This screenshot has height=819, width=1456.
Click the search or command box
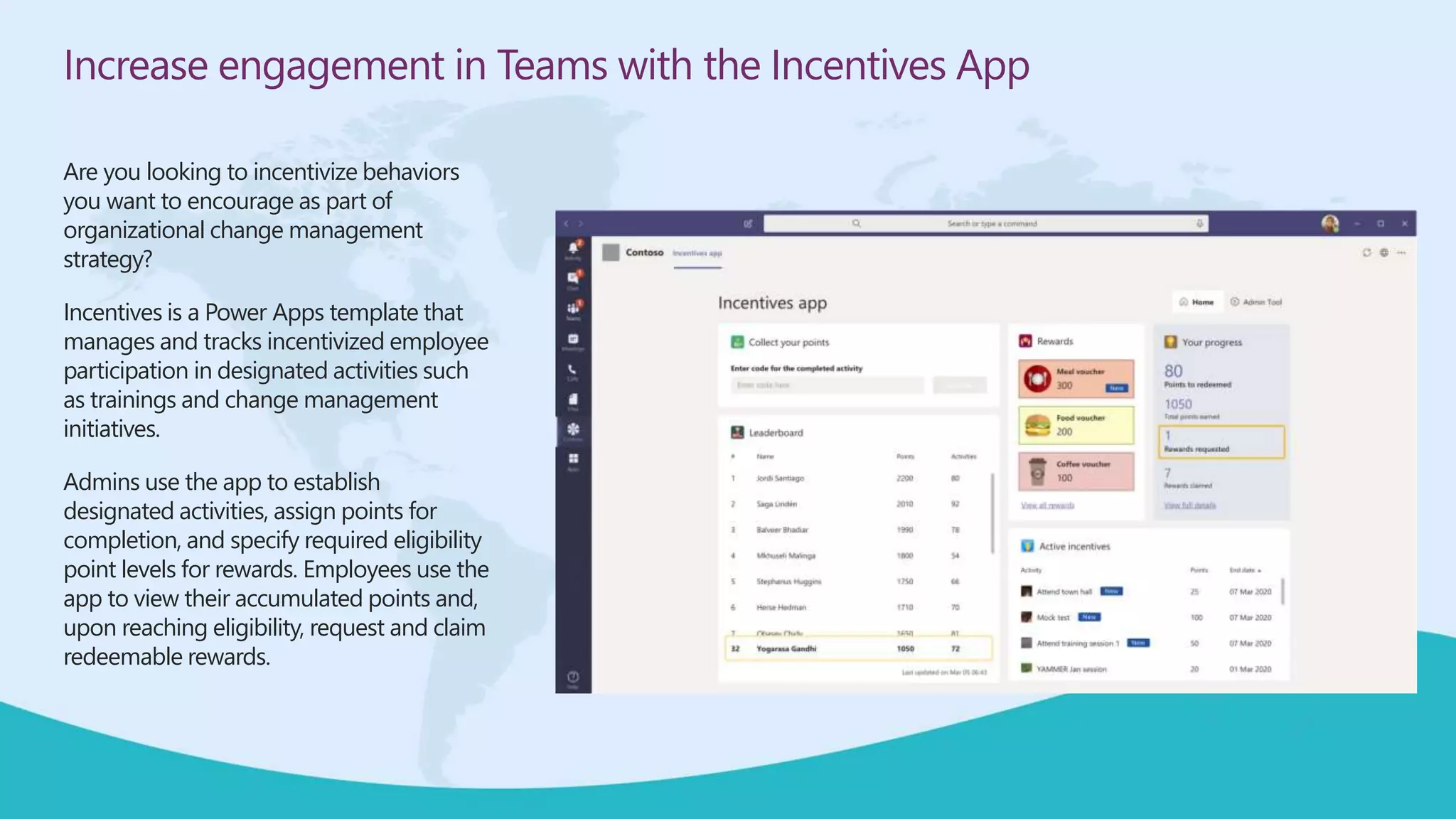pos(985,223)
